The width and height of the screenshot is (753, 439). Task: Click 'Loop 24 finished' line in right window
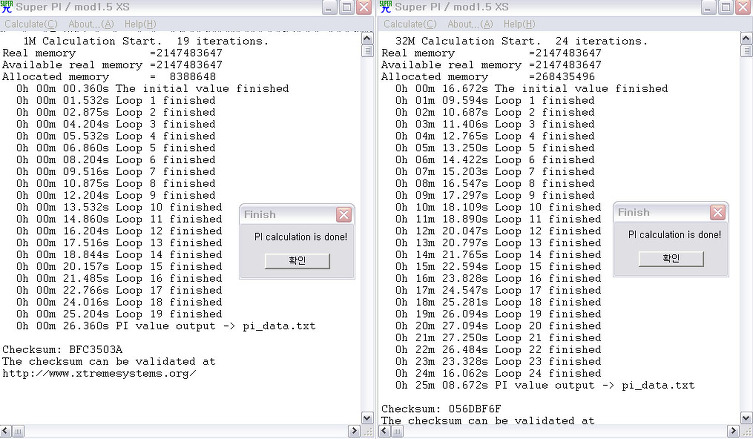click(x=498, y=373)
